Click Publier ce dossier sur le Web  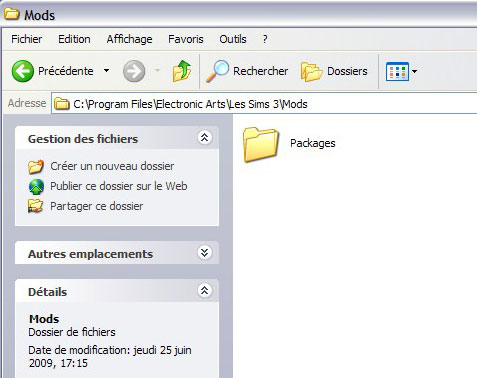click(119, 186)
